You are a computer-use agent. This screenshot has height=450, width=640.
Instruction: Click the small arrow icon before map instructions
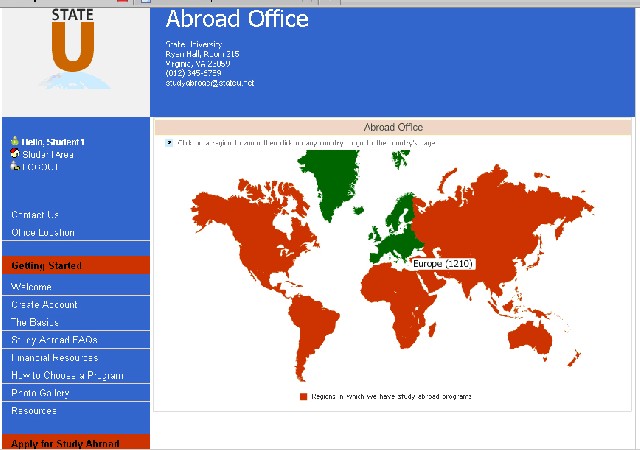[169, 143]
